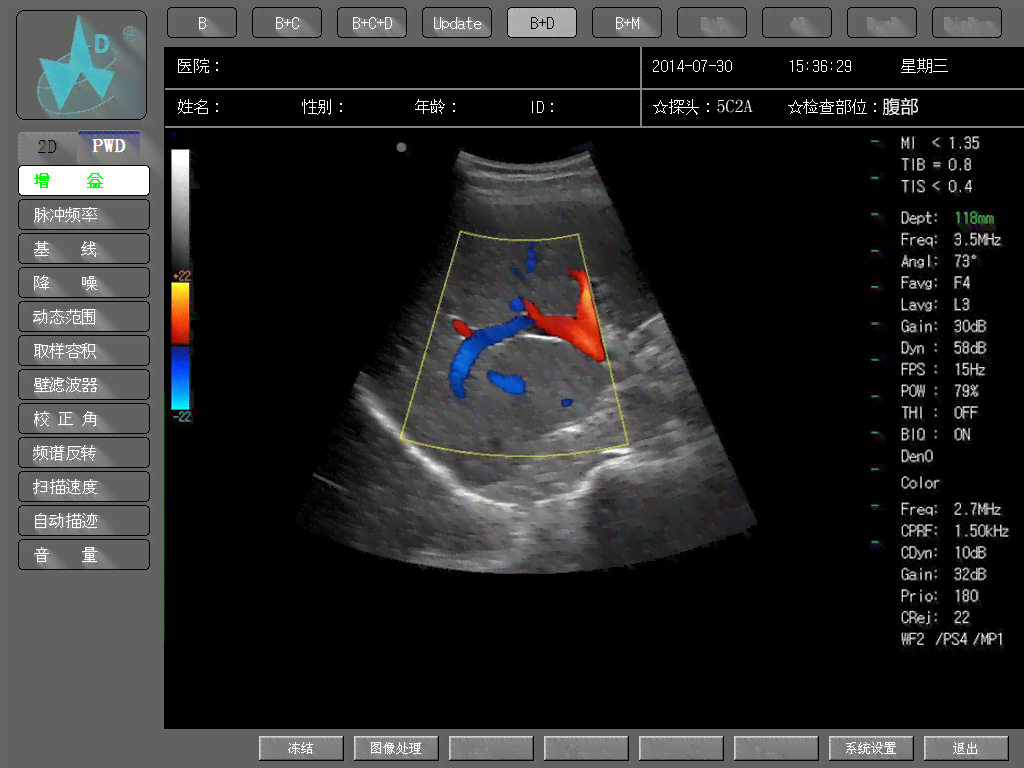This screenshot has height=768, width=1024.
Task: Click the red-yellow positive velocity color bar
Action: pos(180,313)
